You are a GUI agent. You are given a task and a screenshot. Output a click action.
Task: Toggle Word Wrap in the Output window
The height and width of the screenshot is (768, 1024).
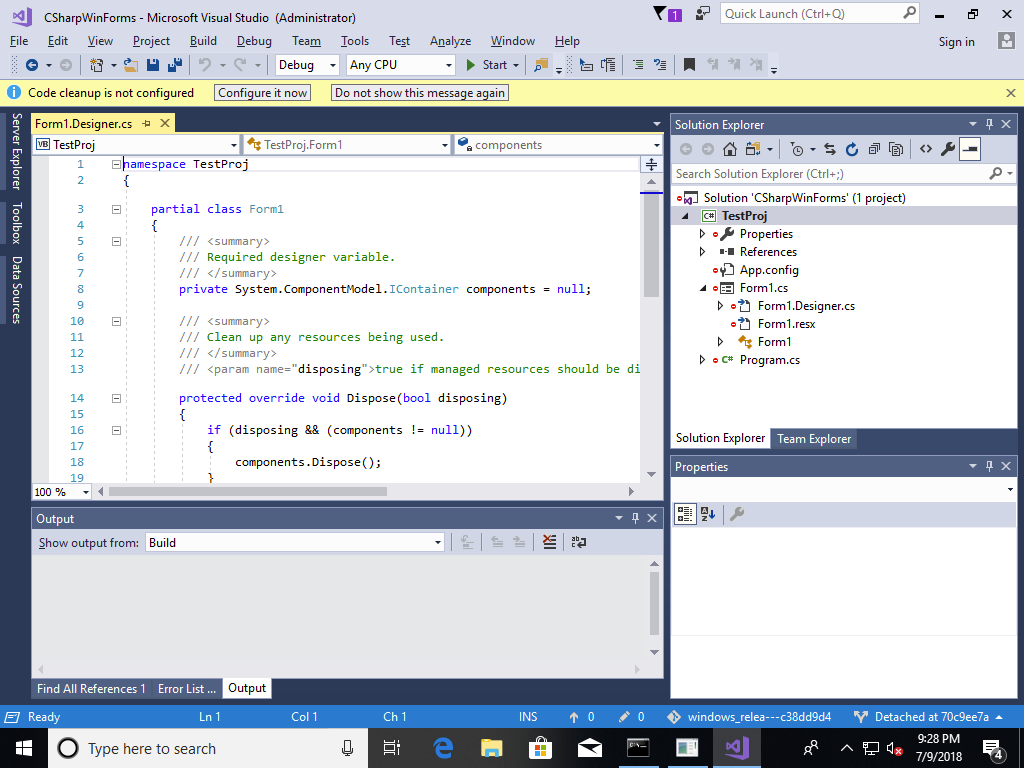[578, 541]
